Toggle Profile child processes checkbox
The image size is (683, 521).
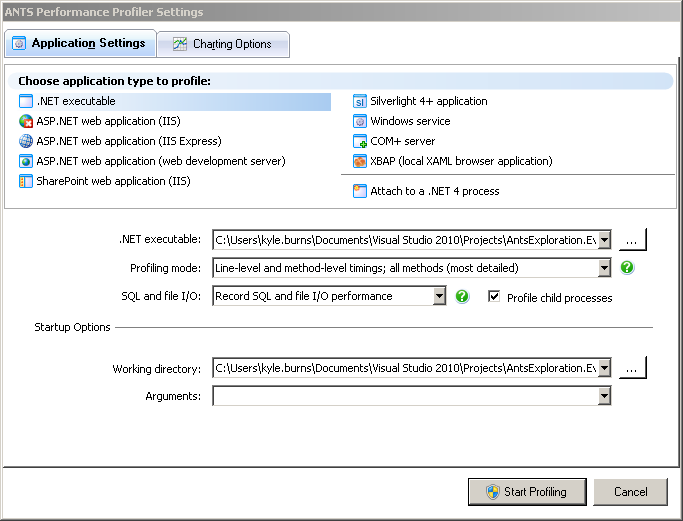click(x=494, y=297)
